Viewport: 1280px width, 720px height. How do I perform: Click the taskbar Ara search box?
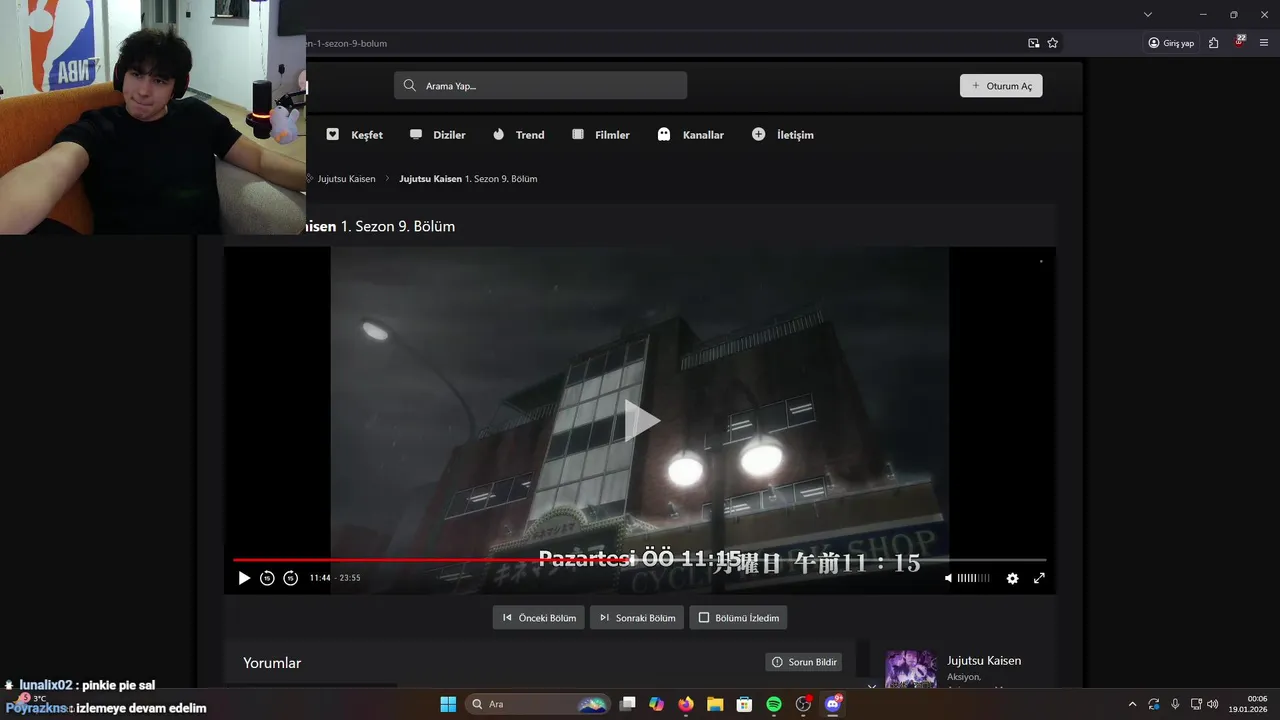pyautogui.click(x=539, y=704)
